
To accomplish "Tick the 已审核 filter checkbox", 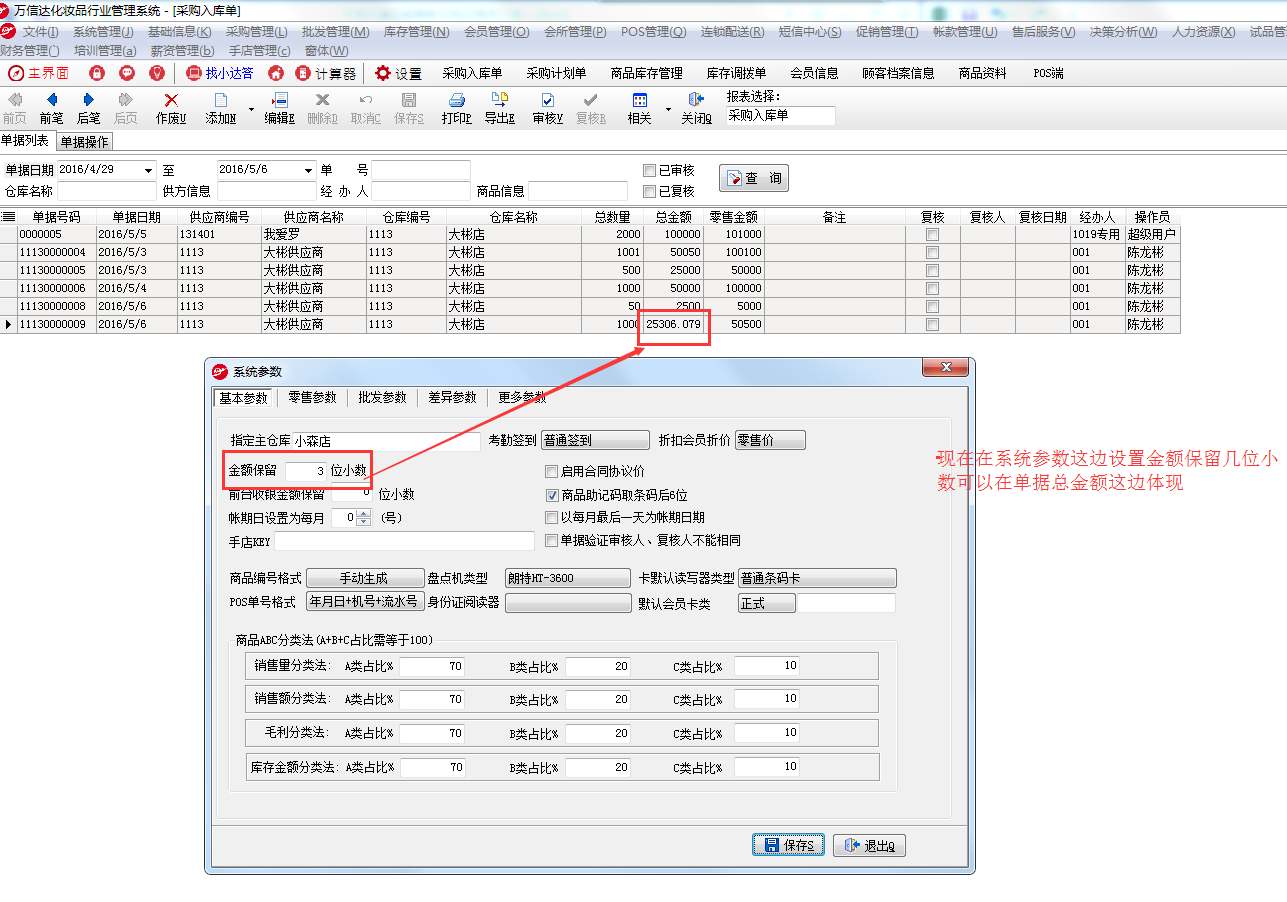I will (650, 171).
